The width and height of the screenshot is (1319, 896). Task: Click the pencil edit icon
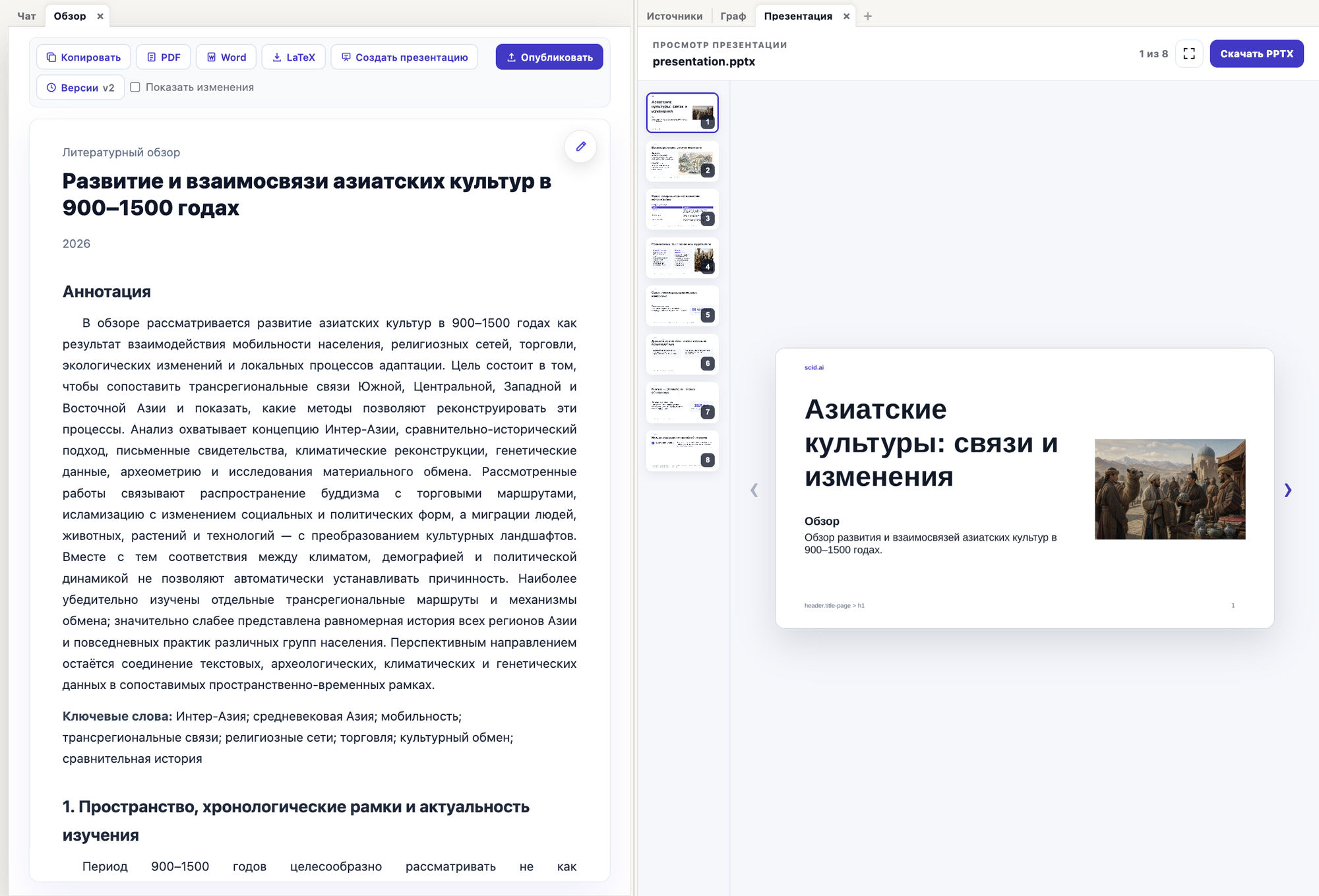tap(580, 146)
